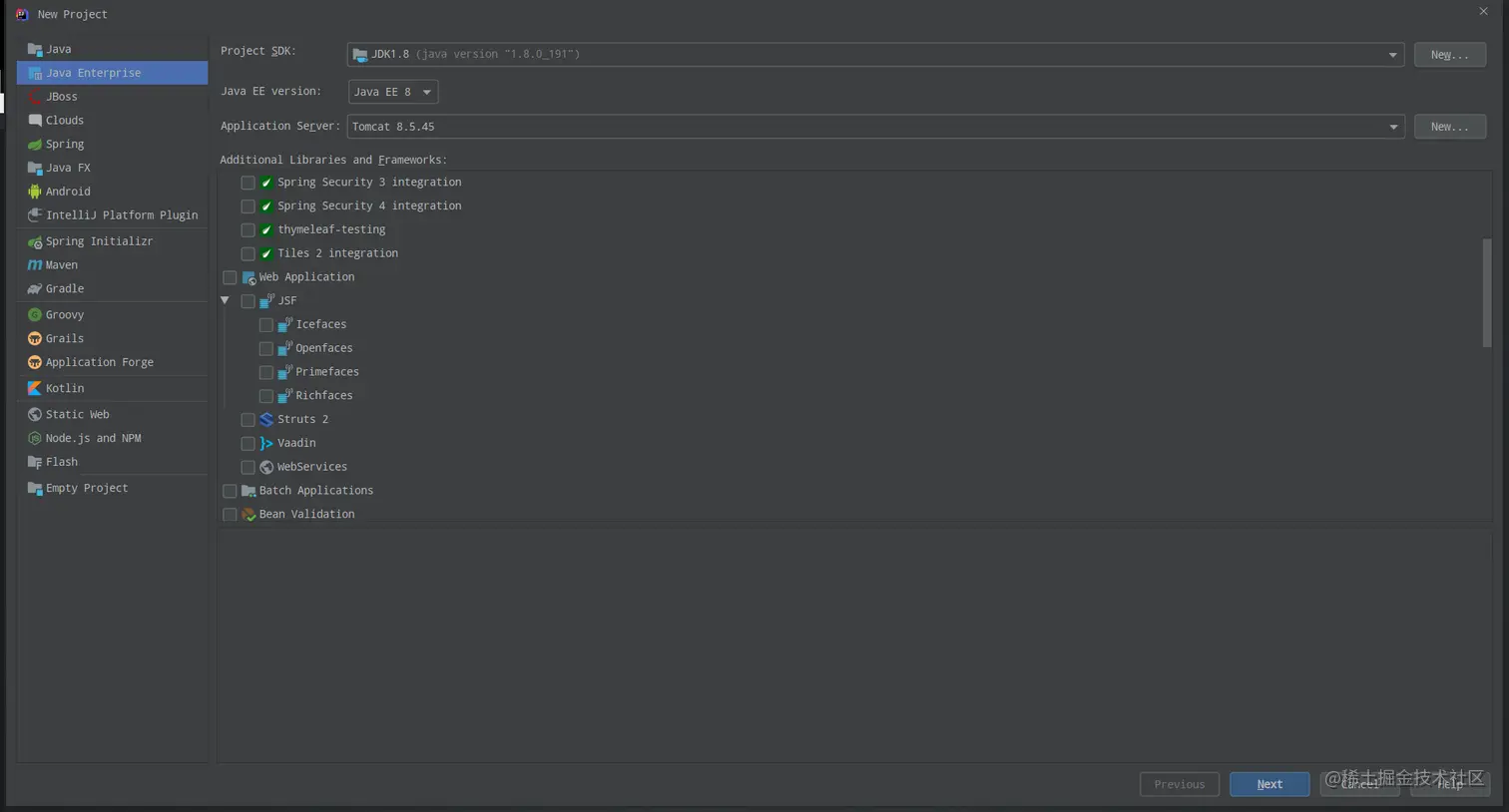Image resolution: width=1509 pixels, height=812 pixels.
Task: Choose Static Web project type
Action: click(x=113, y=415)
